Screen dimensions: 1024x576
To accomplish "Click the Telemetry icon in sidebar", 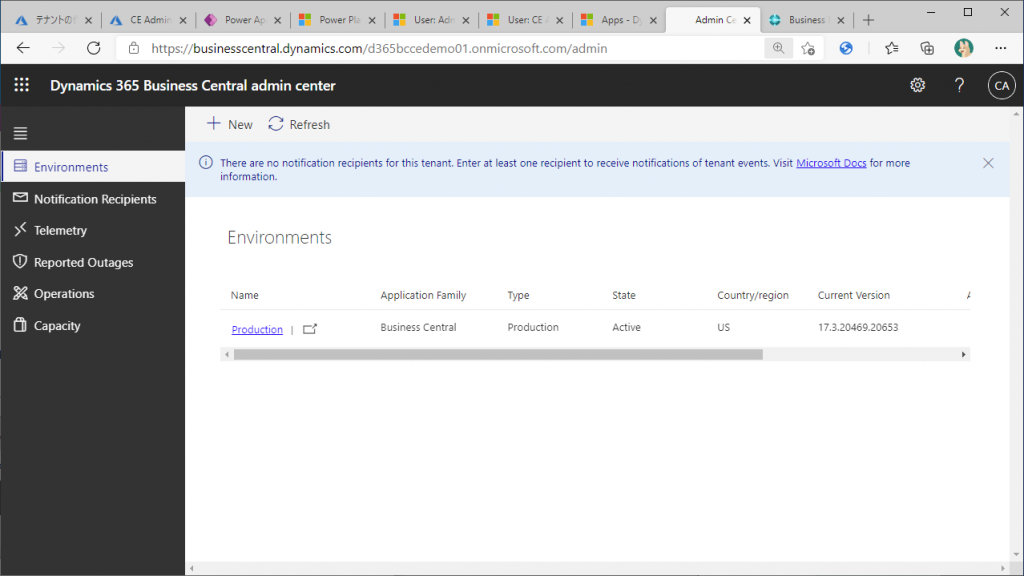I will (x=20, y=229).
